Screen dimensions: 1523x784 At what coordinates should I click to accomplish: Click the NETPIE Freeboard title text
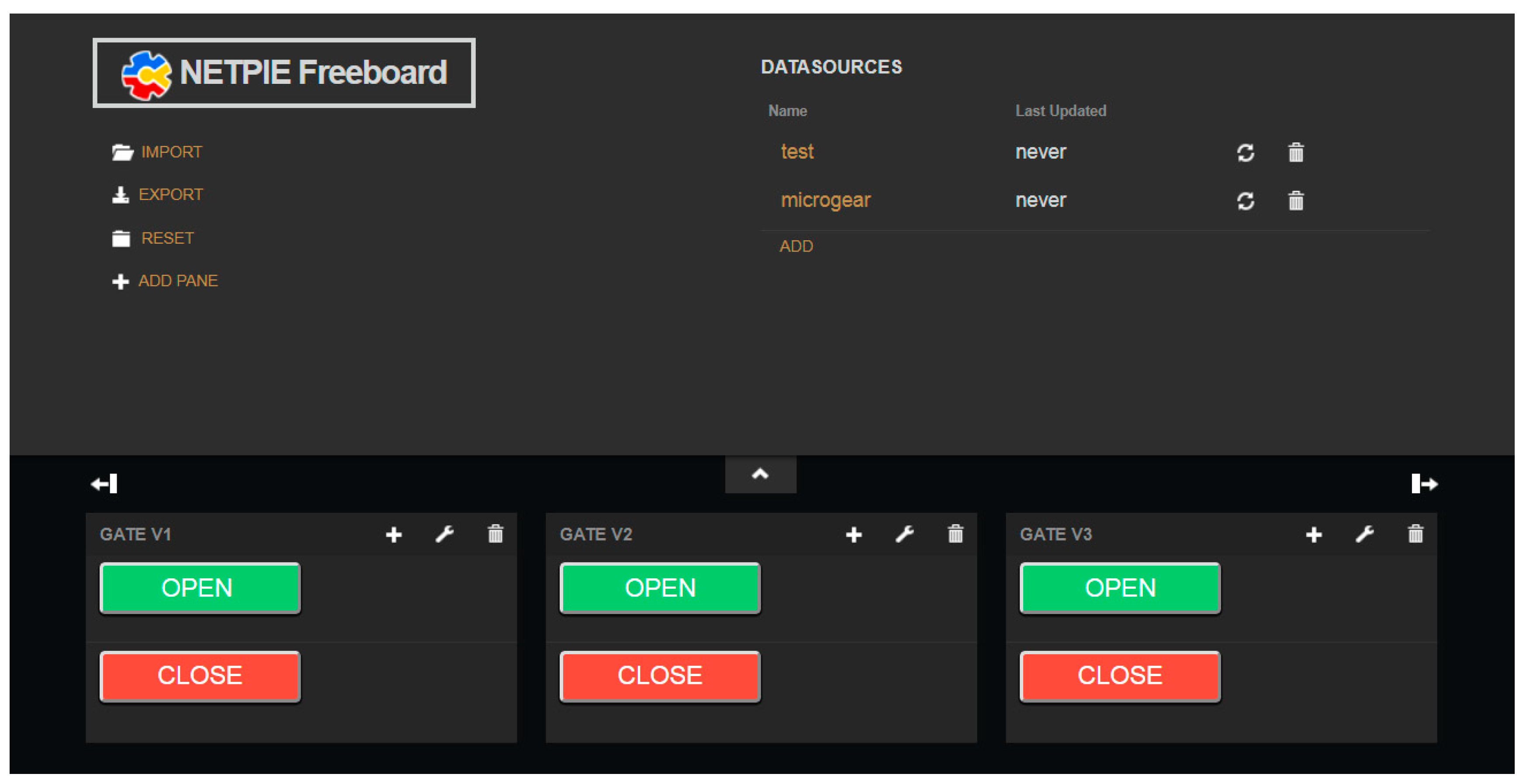point(313,73)
